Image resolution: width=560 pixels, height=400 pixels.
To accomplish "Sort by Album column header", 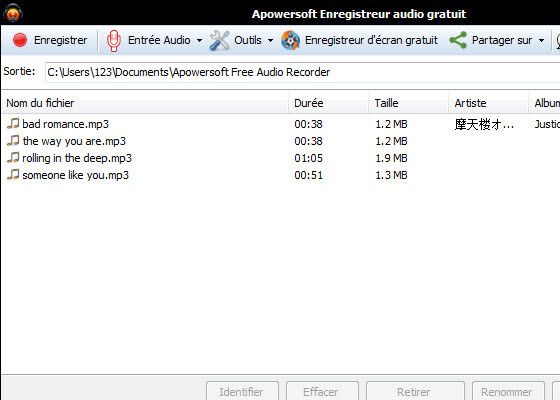I will click(x=544, y=103).
